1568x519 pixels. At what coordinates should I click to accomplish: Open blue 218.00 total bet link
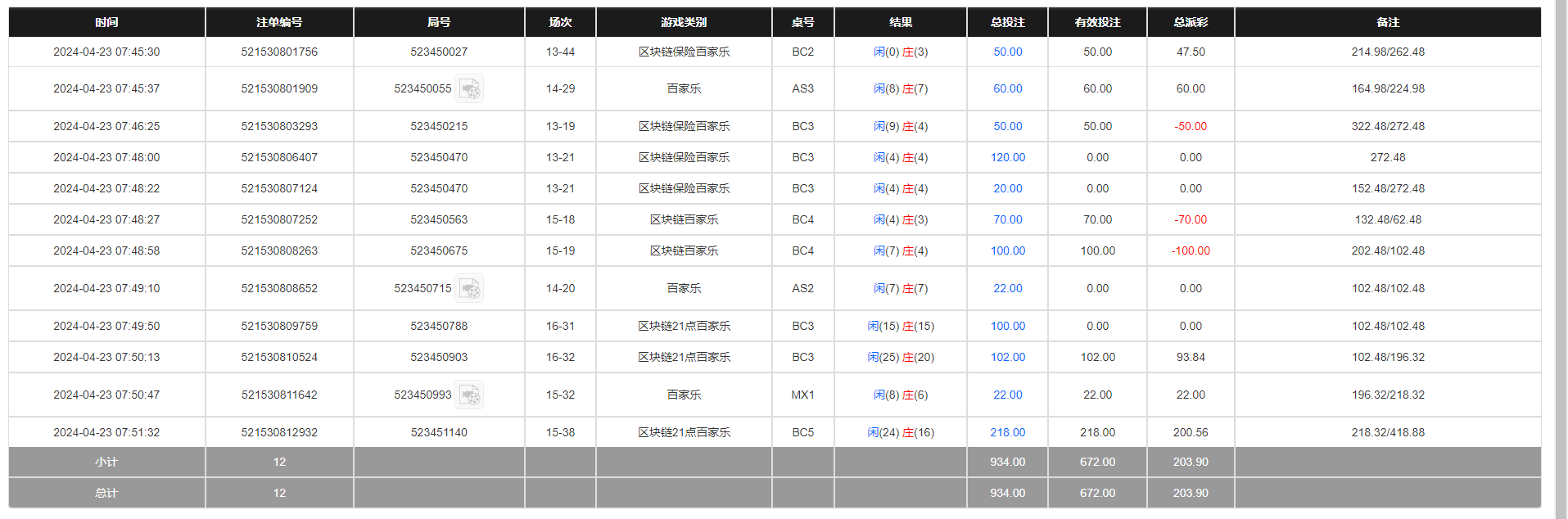click(x=1007, y=432)
